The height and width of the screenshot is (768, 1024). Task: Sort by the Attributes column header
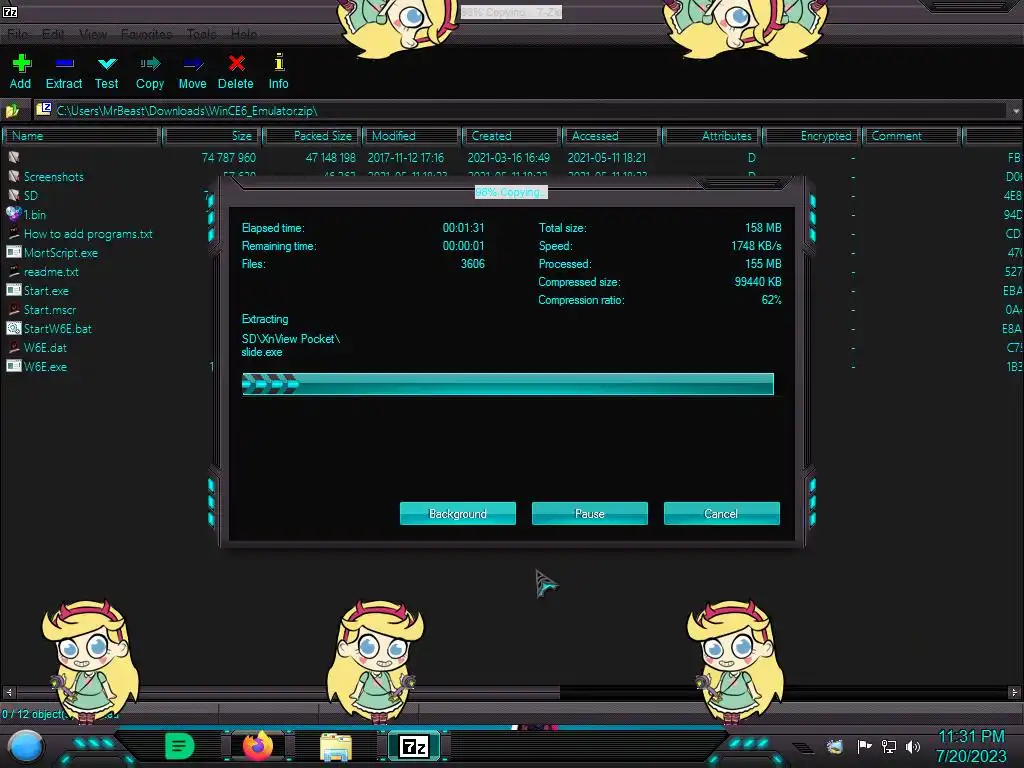(x=712, y=136)
